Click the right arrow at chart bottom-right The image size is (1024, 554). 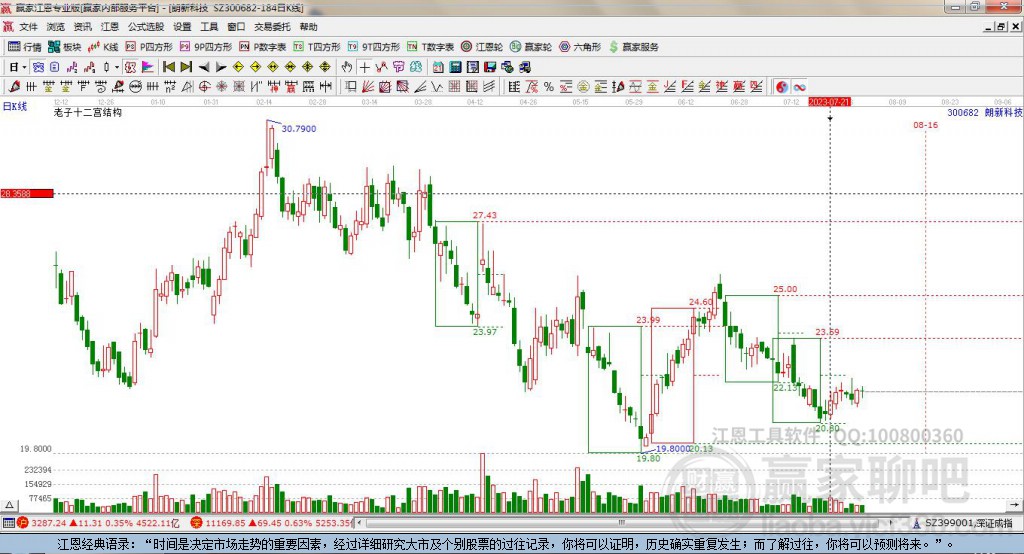pos(1014,505)
